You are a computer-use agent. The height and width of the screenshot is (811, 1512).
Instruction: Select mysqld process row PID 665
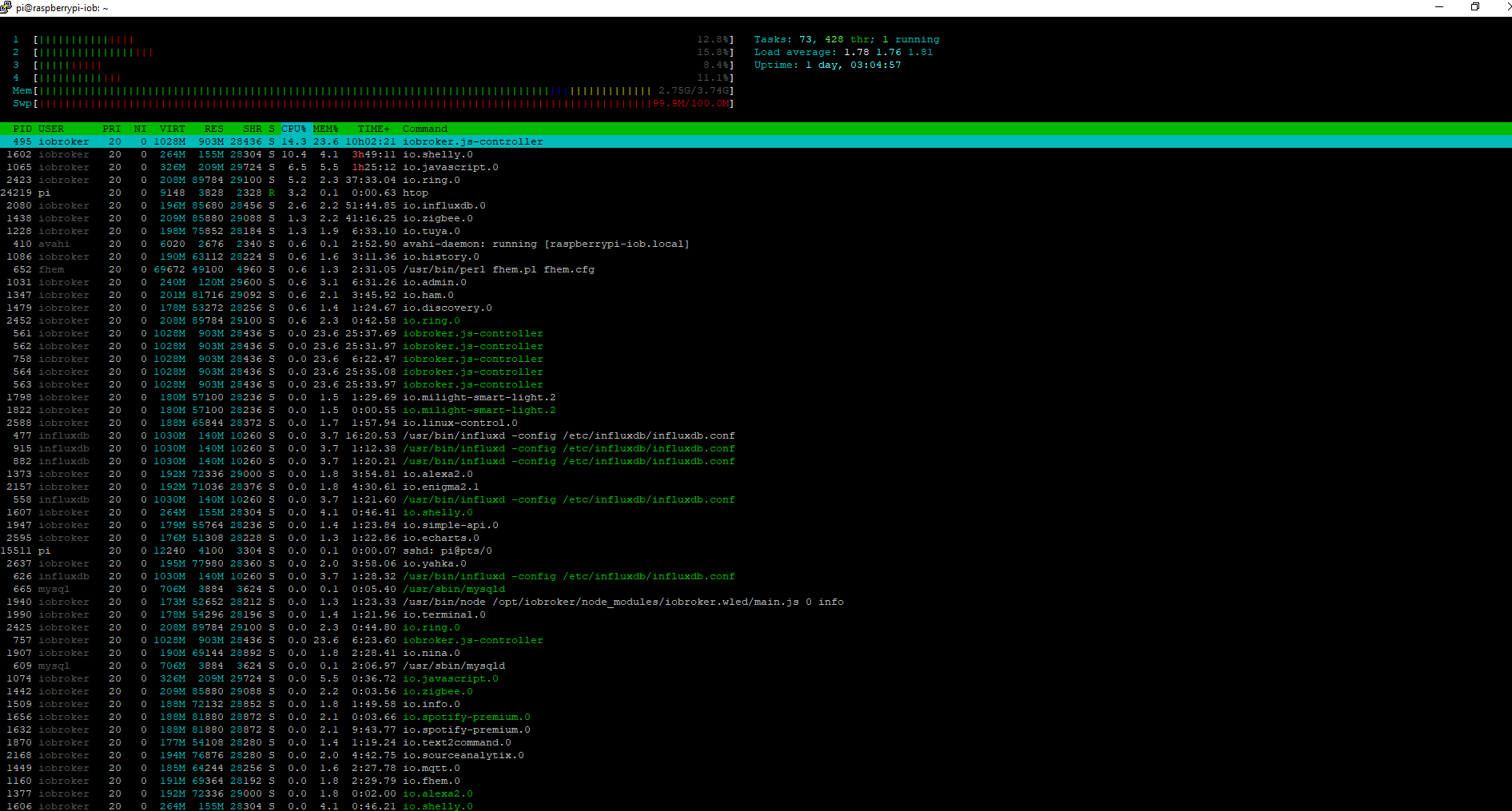click(x=756, y=589)
